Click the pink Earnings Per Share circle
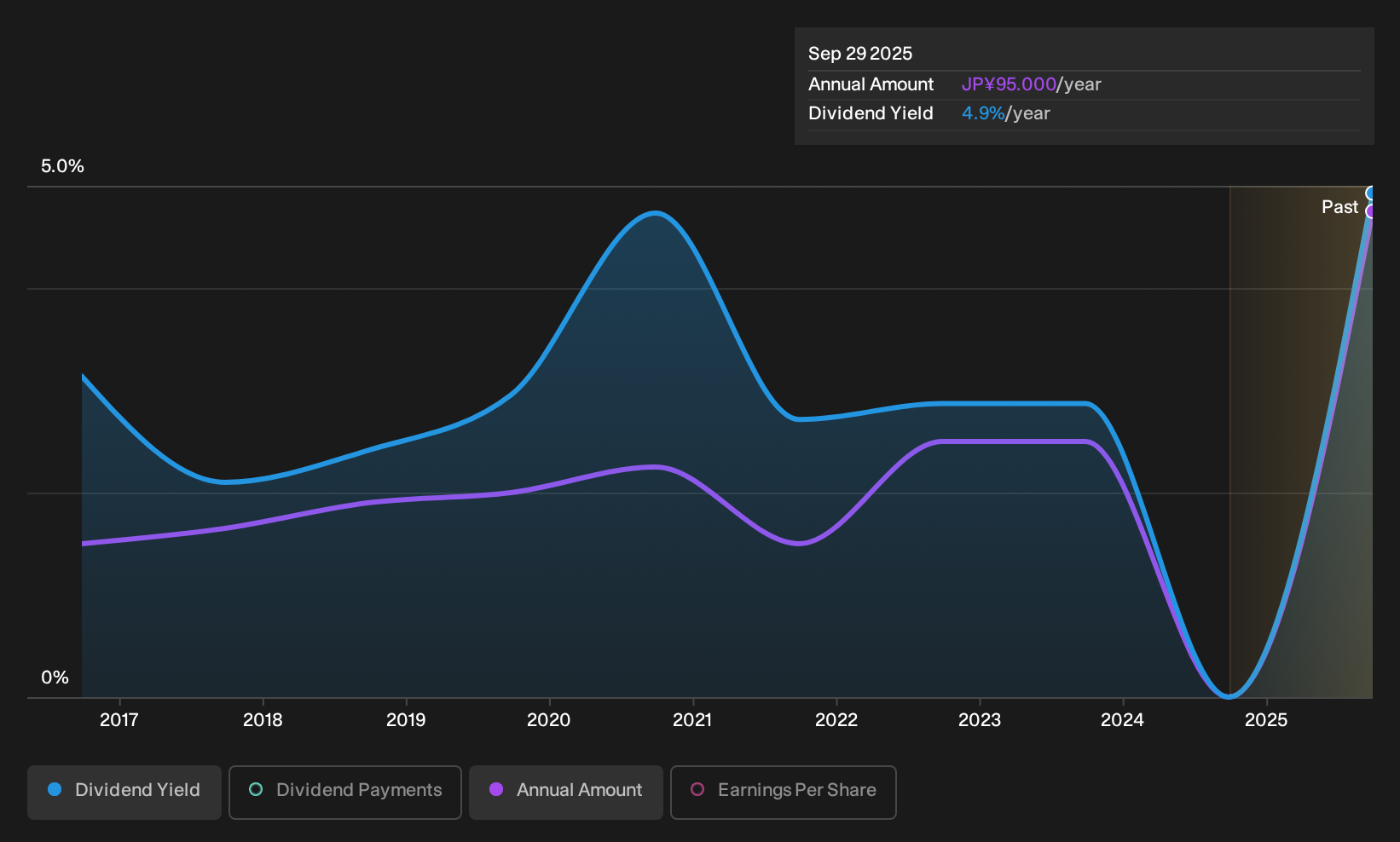The height and width of the screenshot is (842, 1400). 697,789
